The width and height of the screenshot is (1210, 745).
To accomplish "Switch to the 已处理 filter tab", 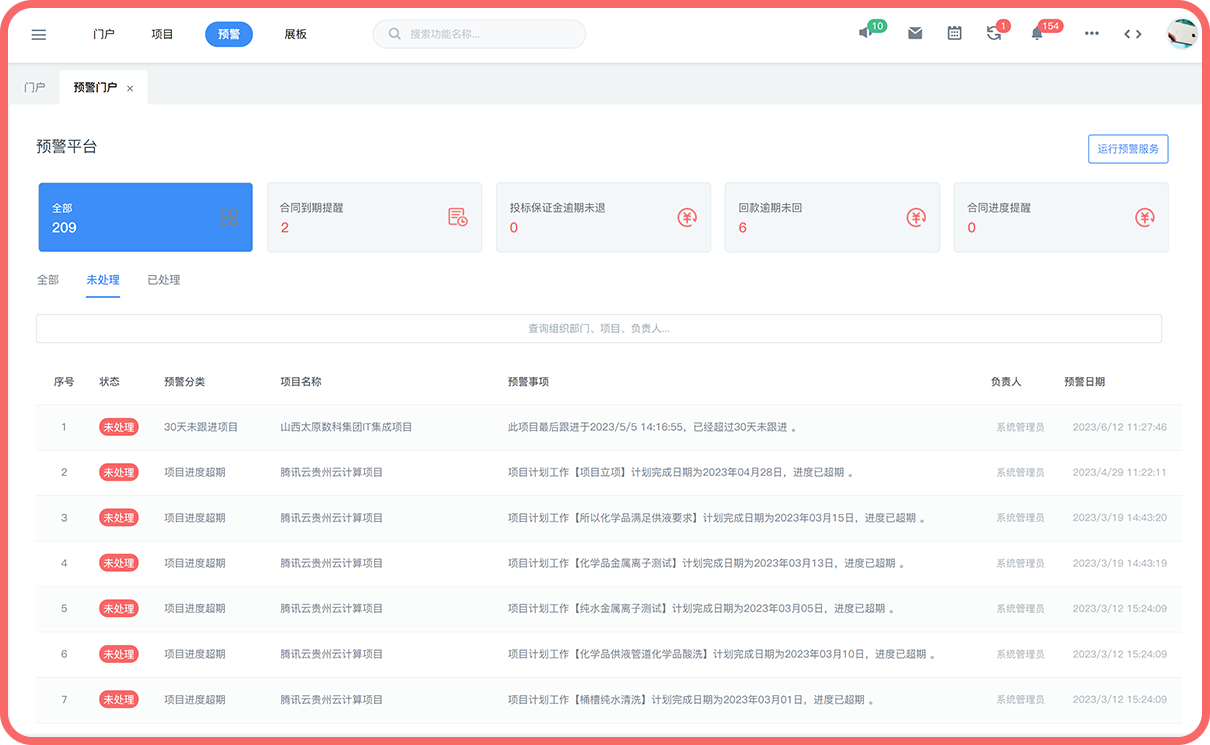I will point(163,280).
